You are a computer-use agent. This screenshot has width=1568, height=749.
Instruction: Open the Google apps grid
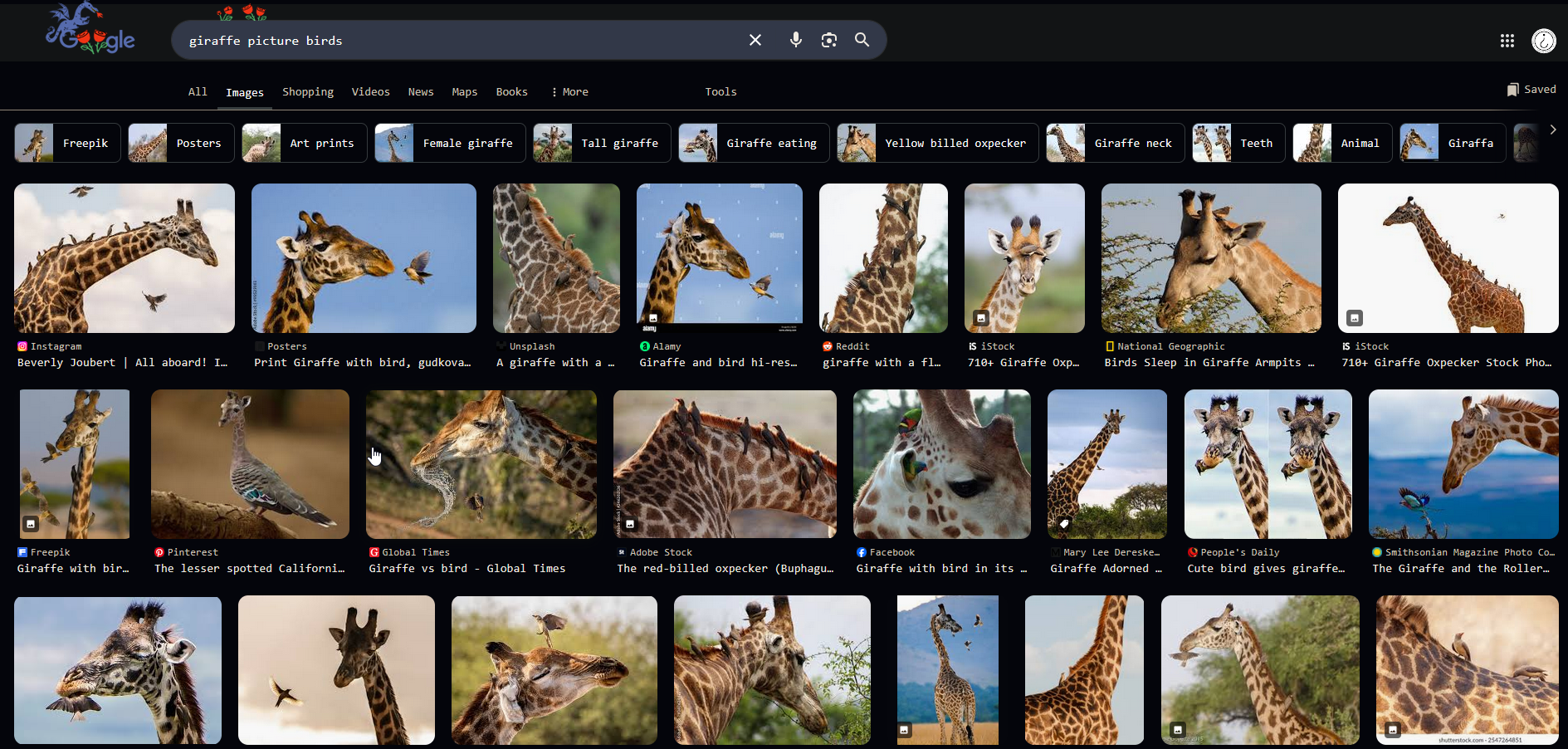[1507, 41]
